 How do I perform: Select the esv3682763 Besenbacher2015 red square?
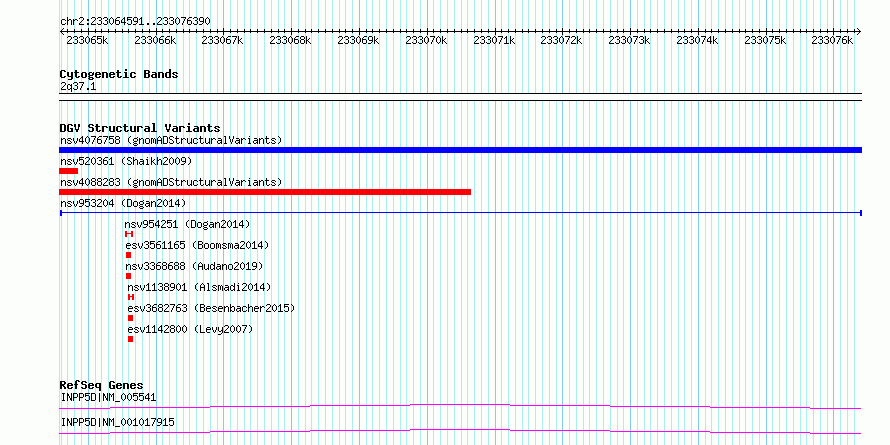pos(131,318)
